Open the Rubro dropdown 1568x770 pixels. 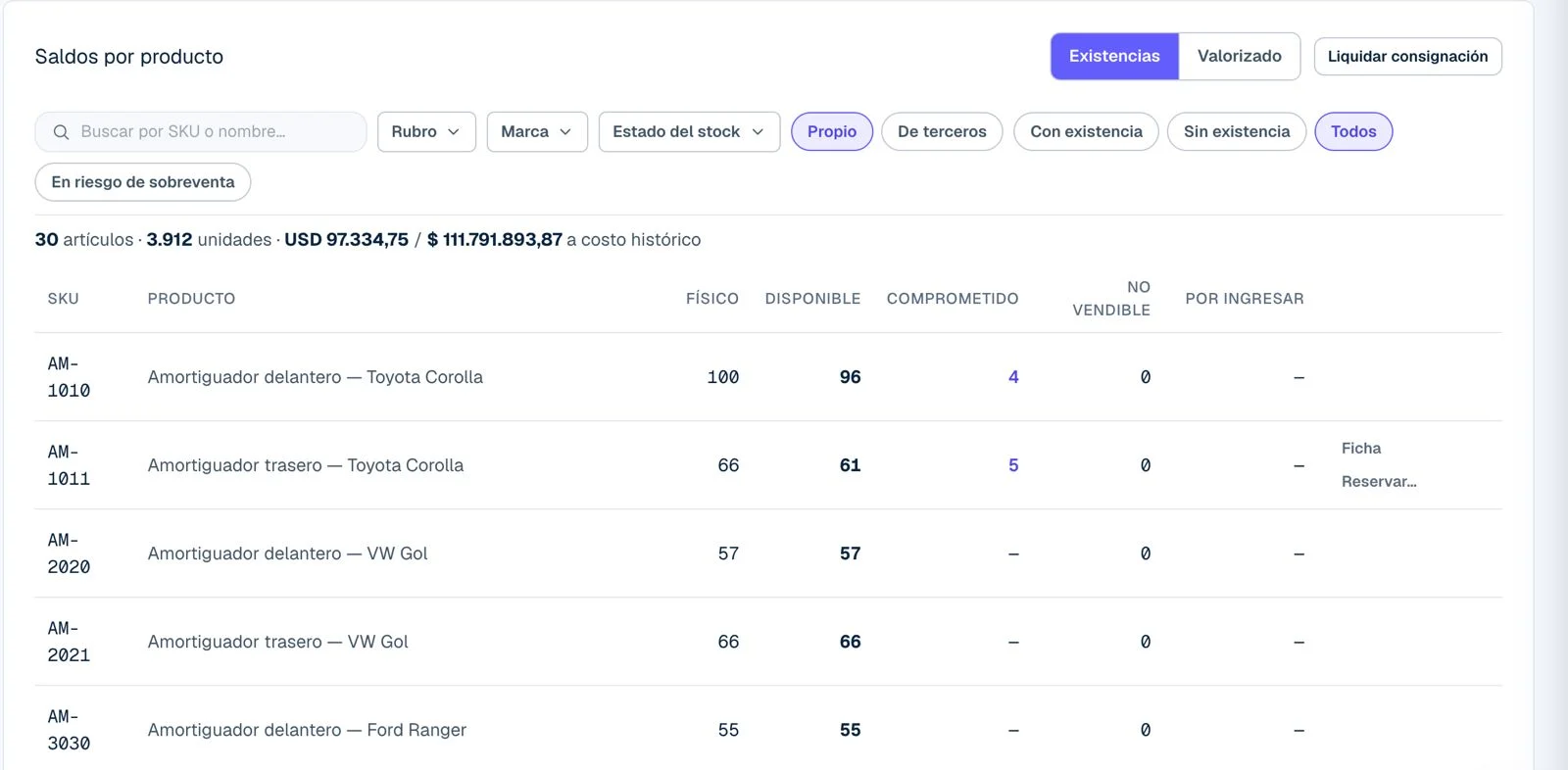click(x=426, y=131)
